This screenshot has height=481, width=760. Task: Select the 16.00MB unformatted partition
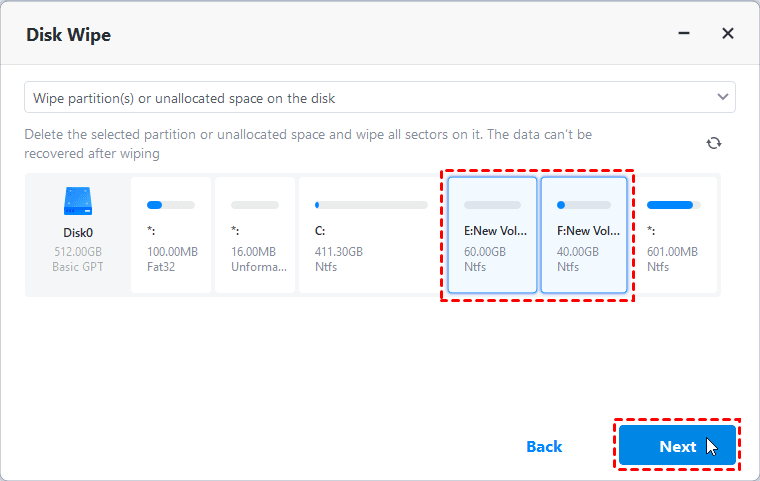[254, 236]
